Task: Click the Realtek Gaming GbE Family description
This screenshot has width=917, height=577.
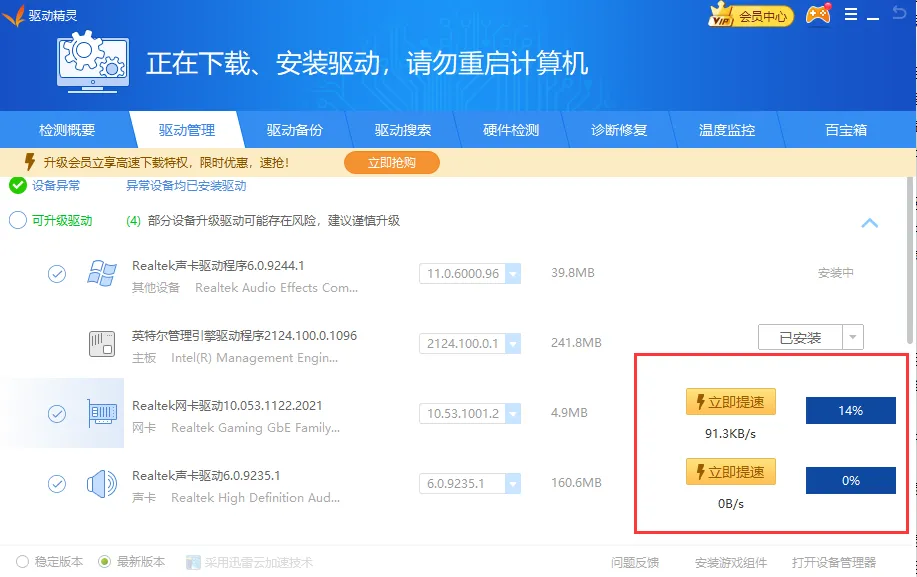Action: (256, 428)
